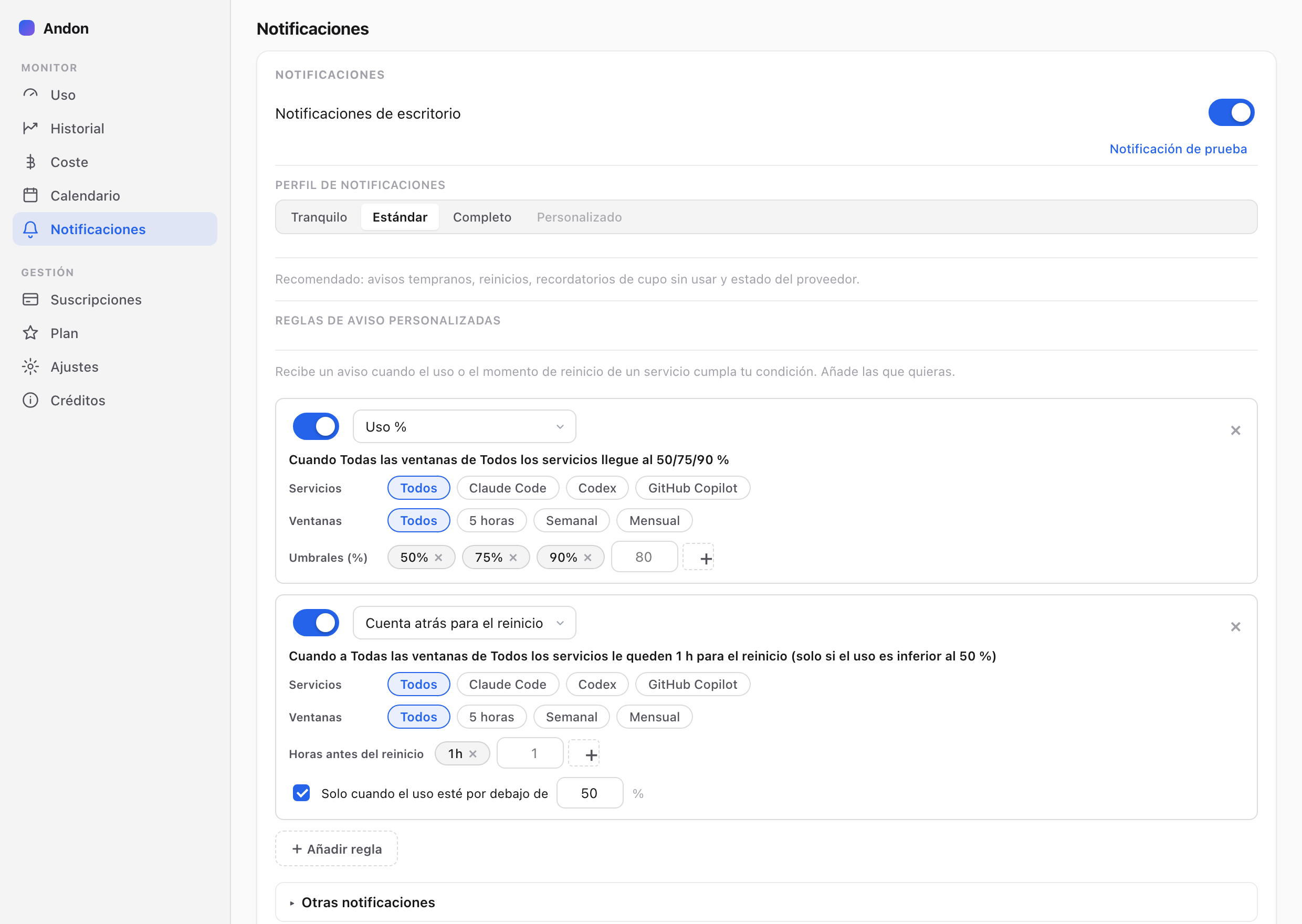Image resolution: width=1302 pixels, height=924 pixels.
Task: Delete the Cuenta atrás rule
Action: pos(1235,626)
